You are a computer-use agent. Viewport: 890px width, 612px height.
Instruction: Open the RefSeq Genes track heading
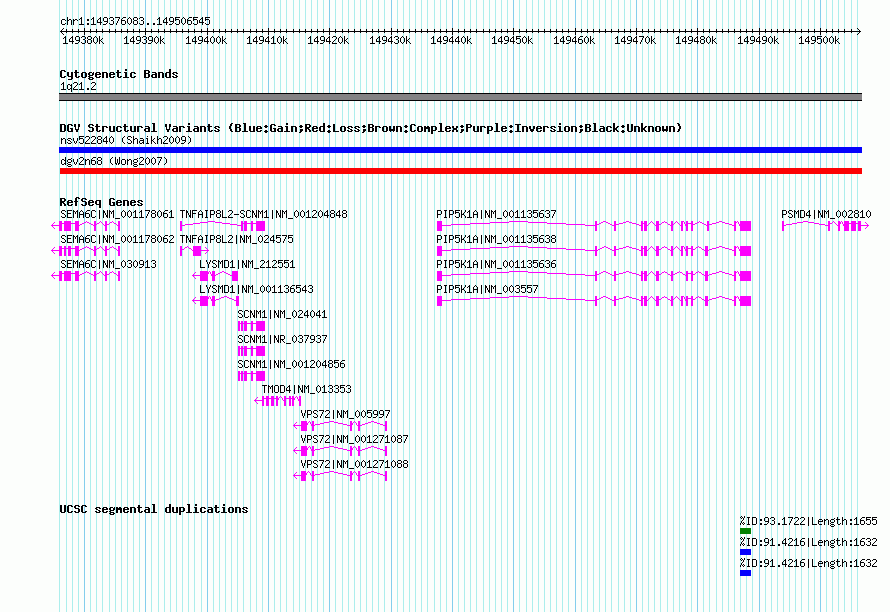[x=101, y=202]
